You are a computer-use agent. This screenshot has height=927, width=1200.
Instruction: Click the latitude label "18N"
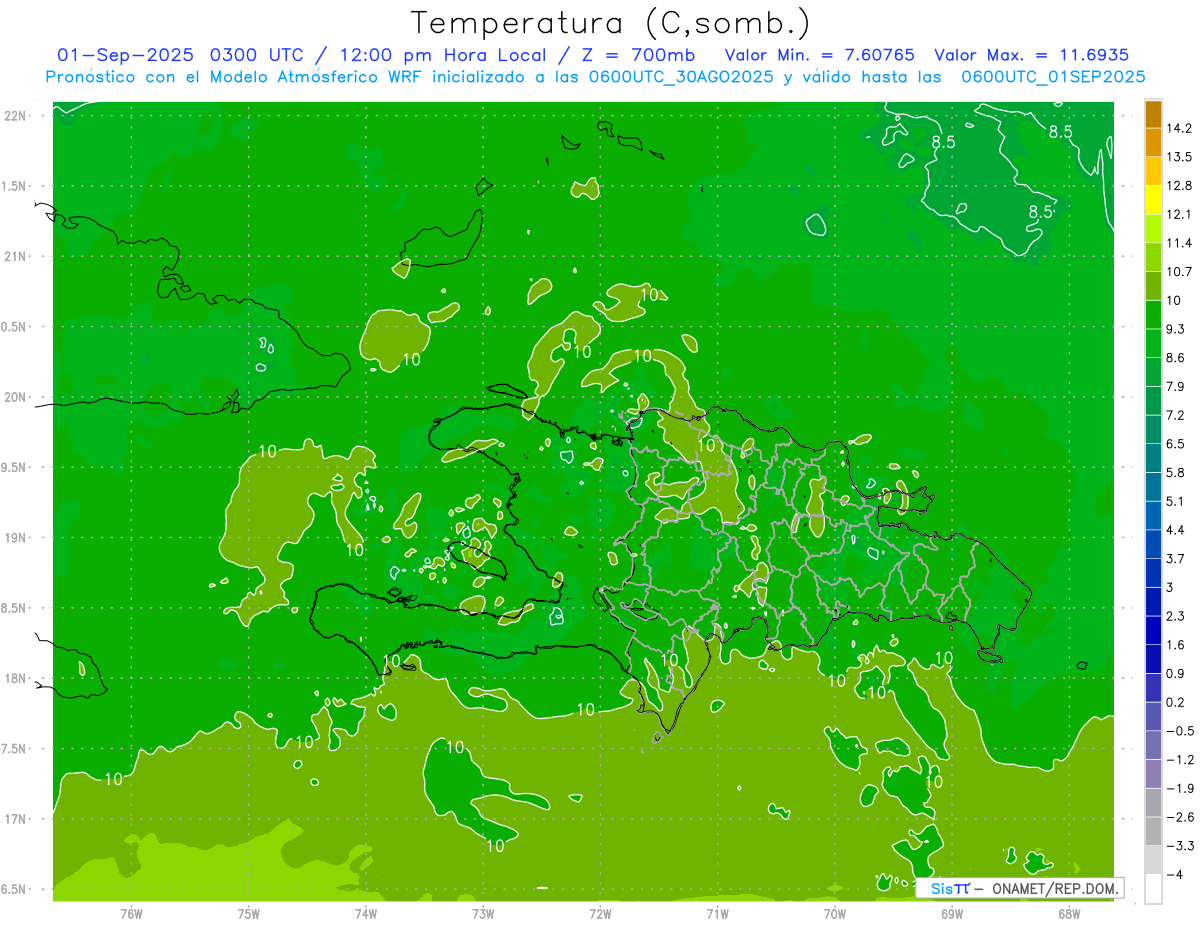(16, 679)
